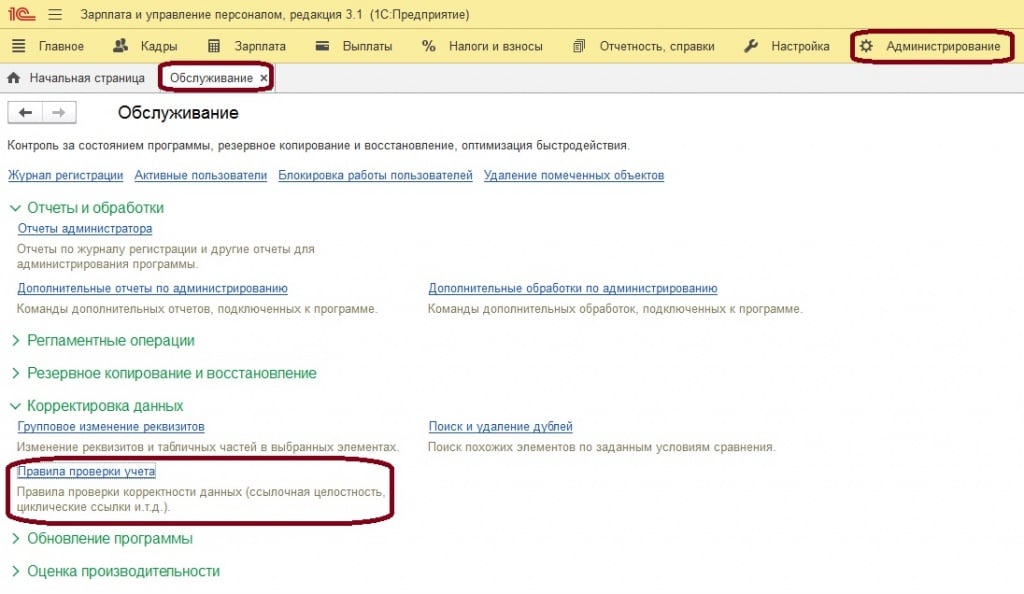This screenshot has width=1024, height=594.
Task: Open Удаление помеченных объектов link
Action: (573, 175)
